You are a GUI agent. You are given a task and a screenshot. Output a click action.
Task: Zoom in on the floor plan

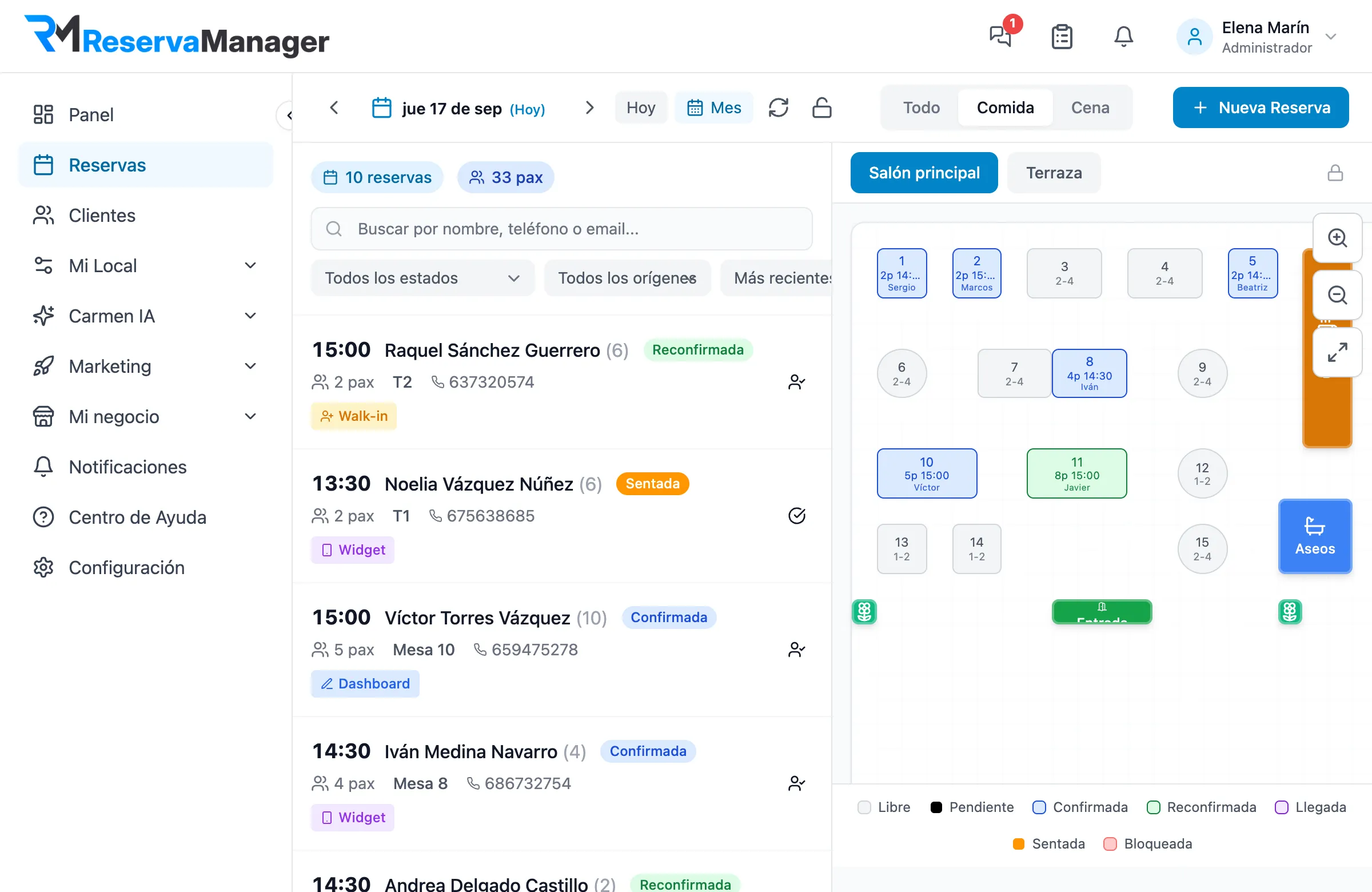(1337, 237)
